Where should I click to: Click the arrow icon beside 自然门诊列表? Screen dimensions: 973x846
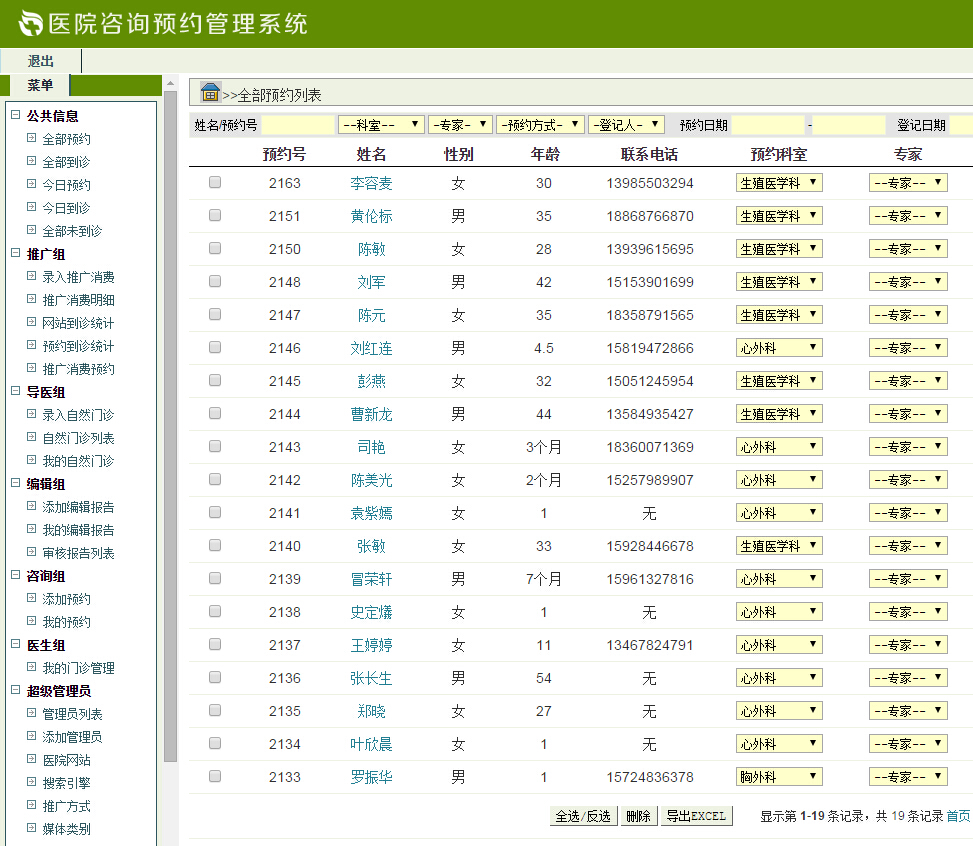pyautogui.click(x=32, y=436)
